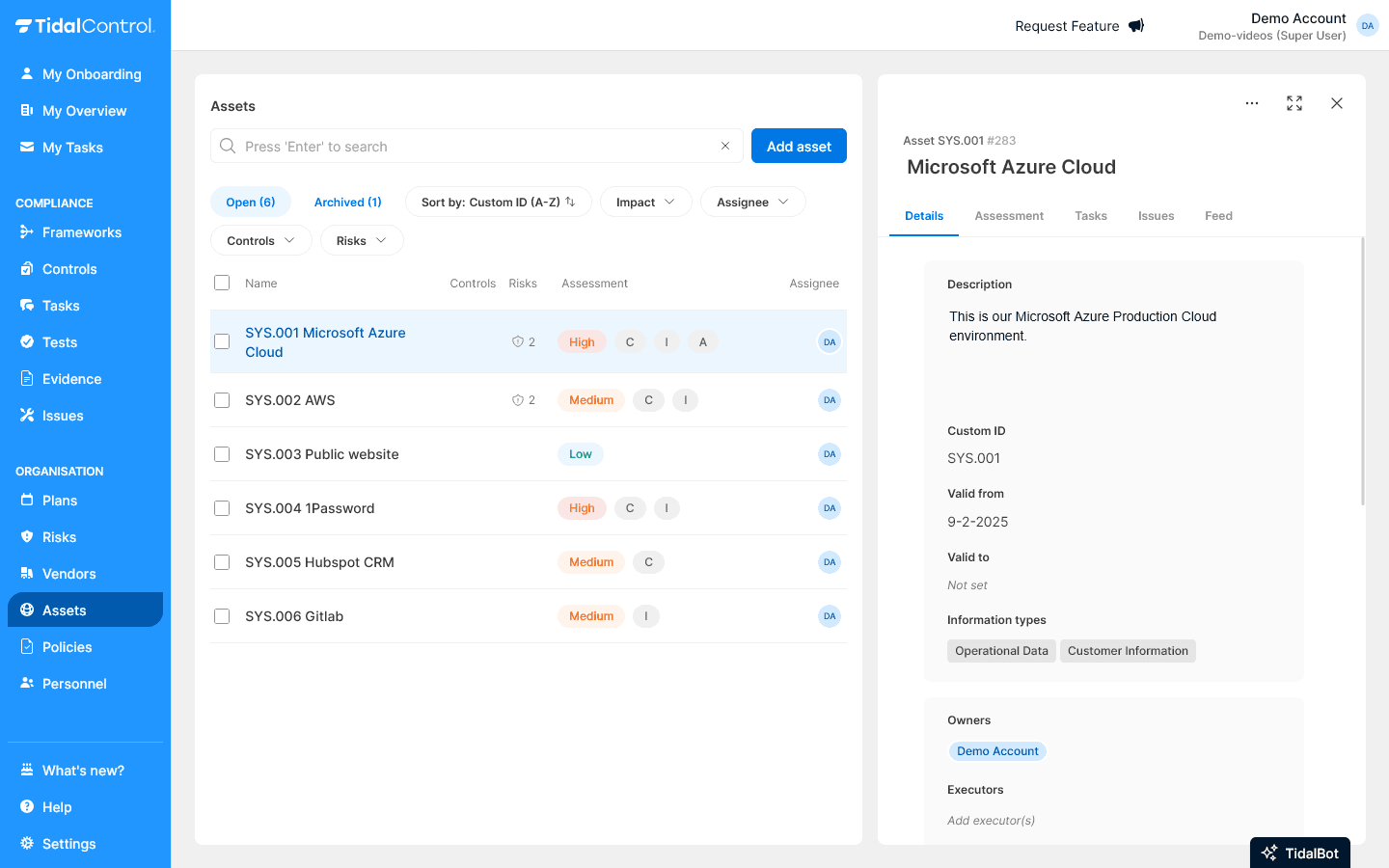Show the Archived (1) assets tab
The width and height of the screenshot is (1389, 868).
(x=347, y=203)
